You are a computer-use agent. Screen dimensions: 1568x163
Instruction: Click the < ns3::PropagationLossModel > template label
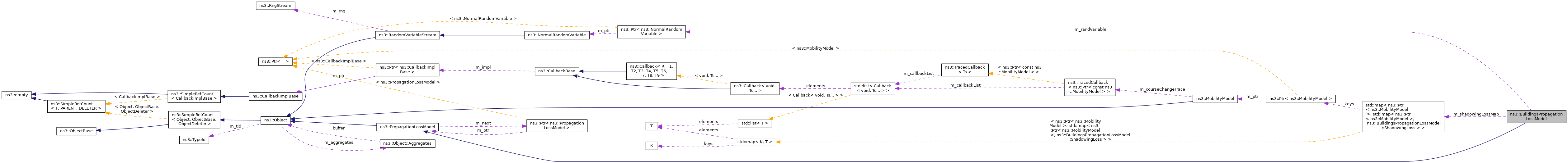(407, 81)
